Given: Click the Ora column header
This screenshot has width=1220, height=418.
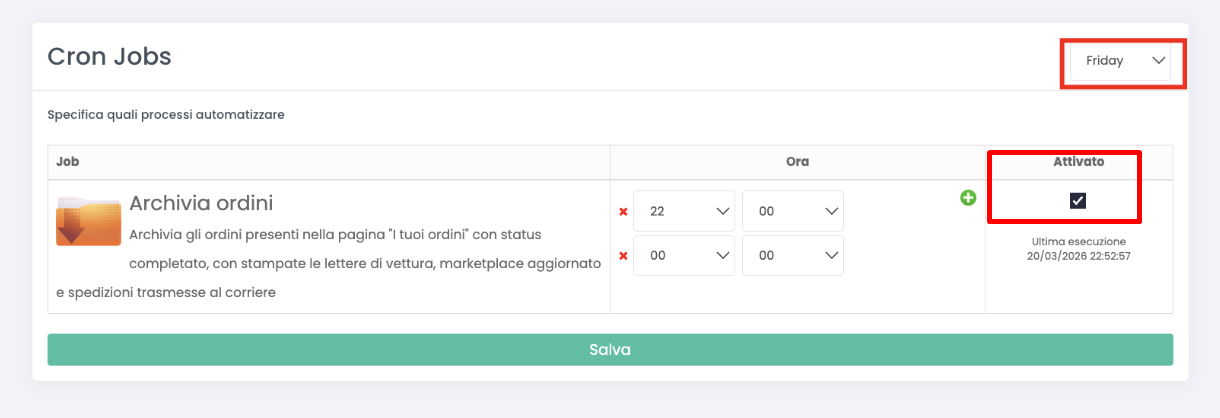Looking at the screenshot, I should (x=797, y=161).
